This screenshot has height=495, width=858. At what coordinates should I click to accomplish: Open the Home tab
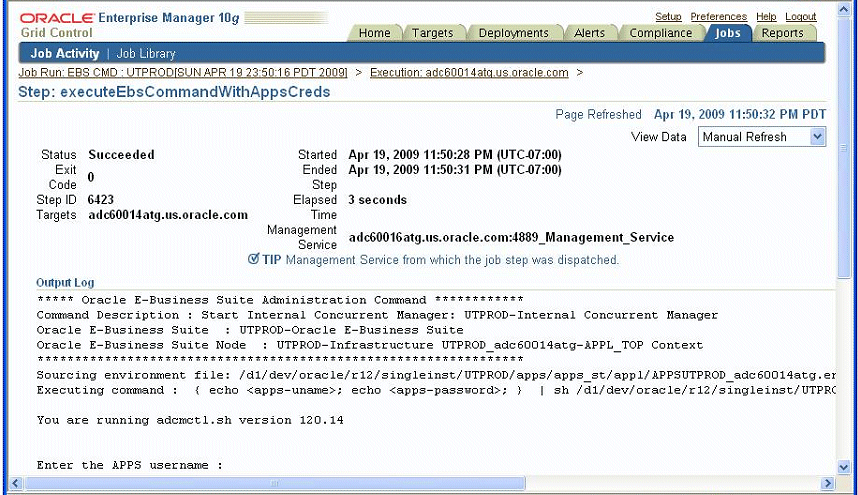pos(375,33)
